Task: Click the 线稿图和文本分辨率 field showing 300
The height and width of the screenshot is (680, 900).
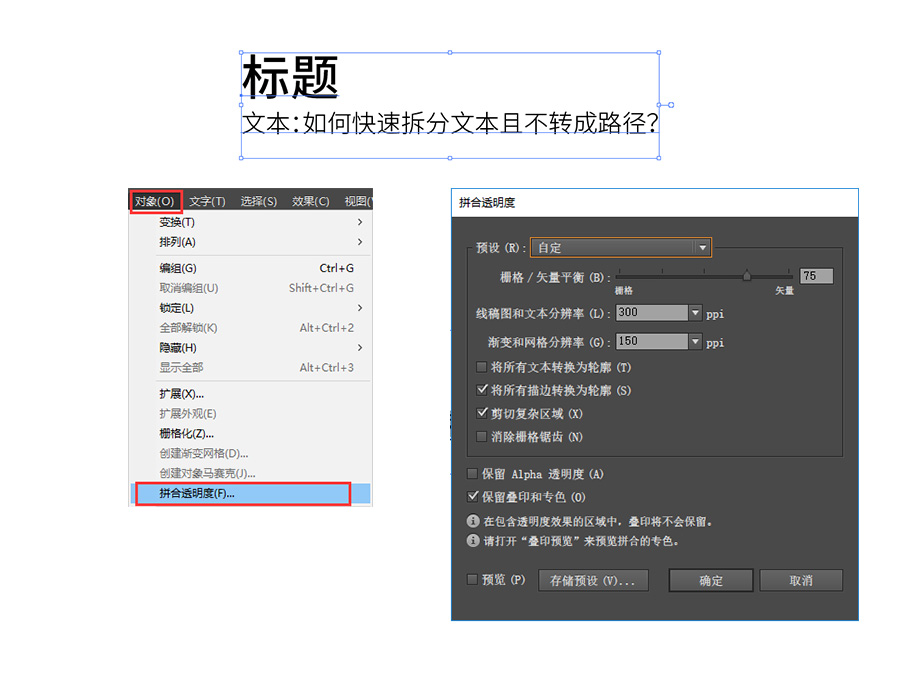Action: pos(651,313)
